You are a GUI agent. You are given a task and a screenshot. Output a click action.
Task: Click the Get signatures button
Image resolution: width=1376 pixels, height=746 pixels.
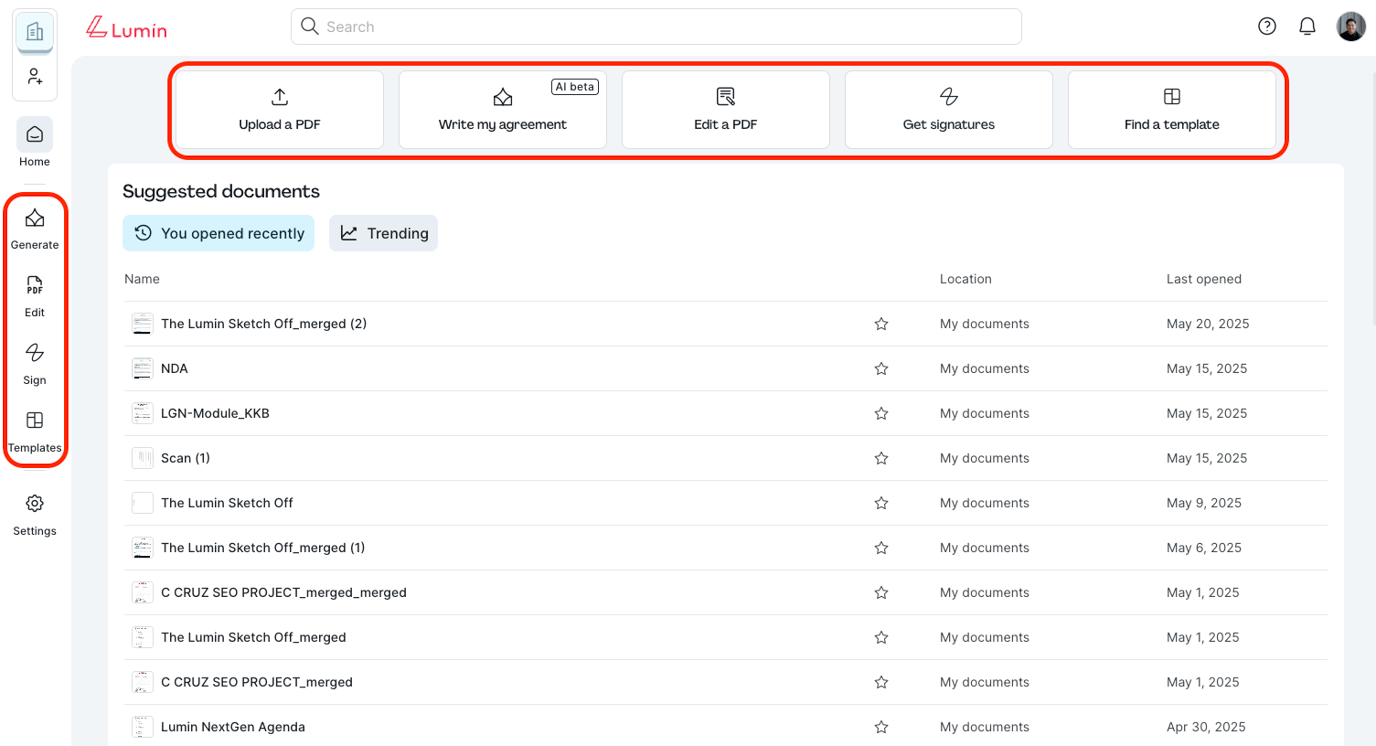click(x=948, y=109)
